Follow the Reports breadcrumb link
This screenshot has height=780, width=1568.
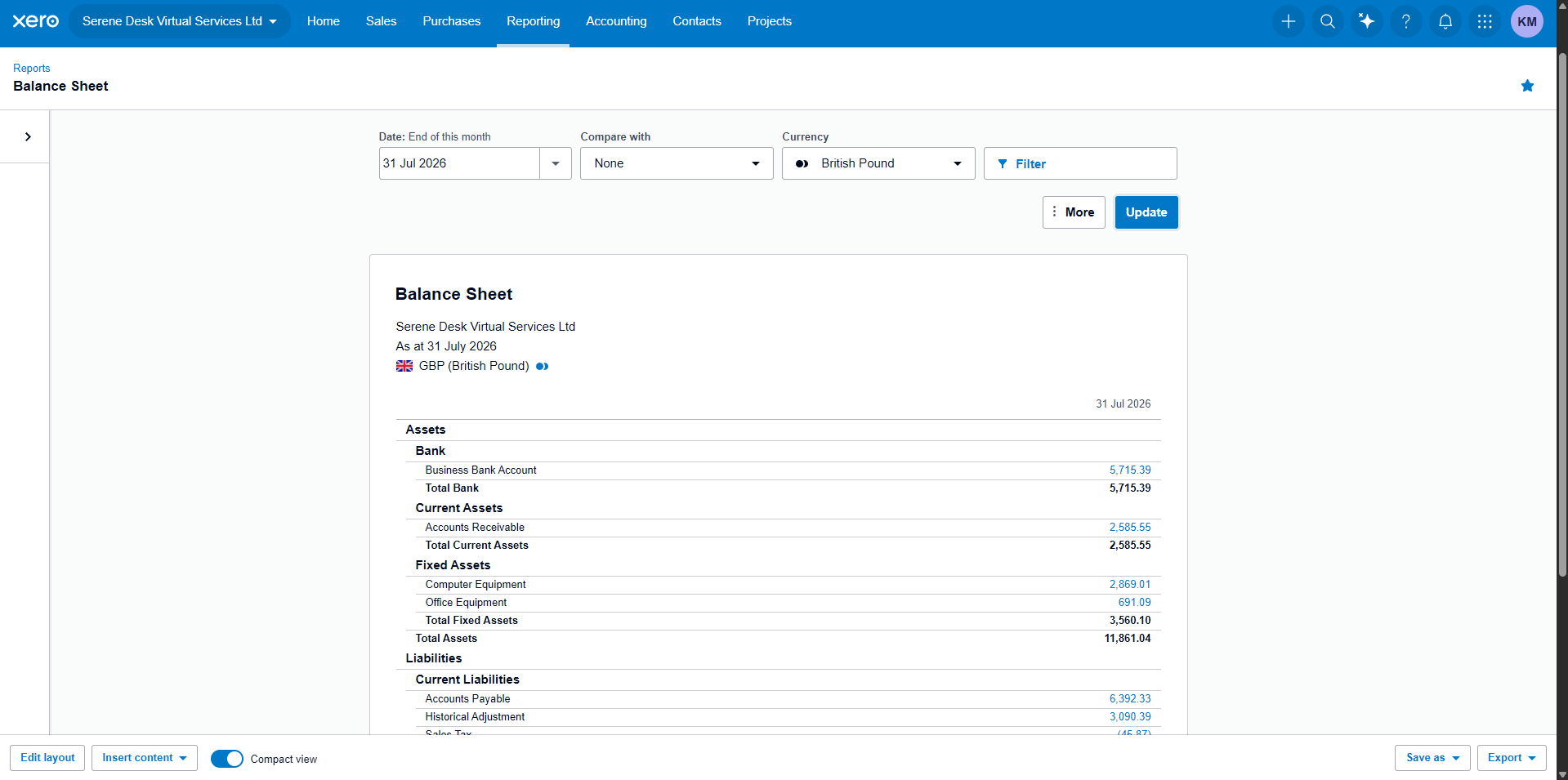coord(32,68)
